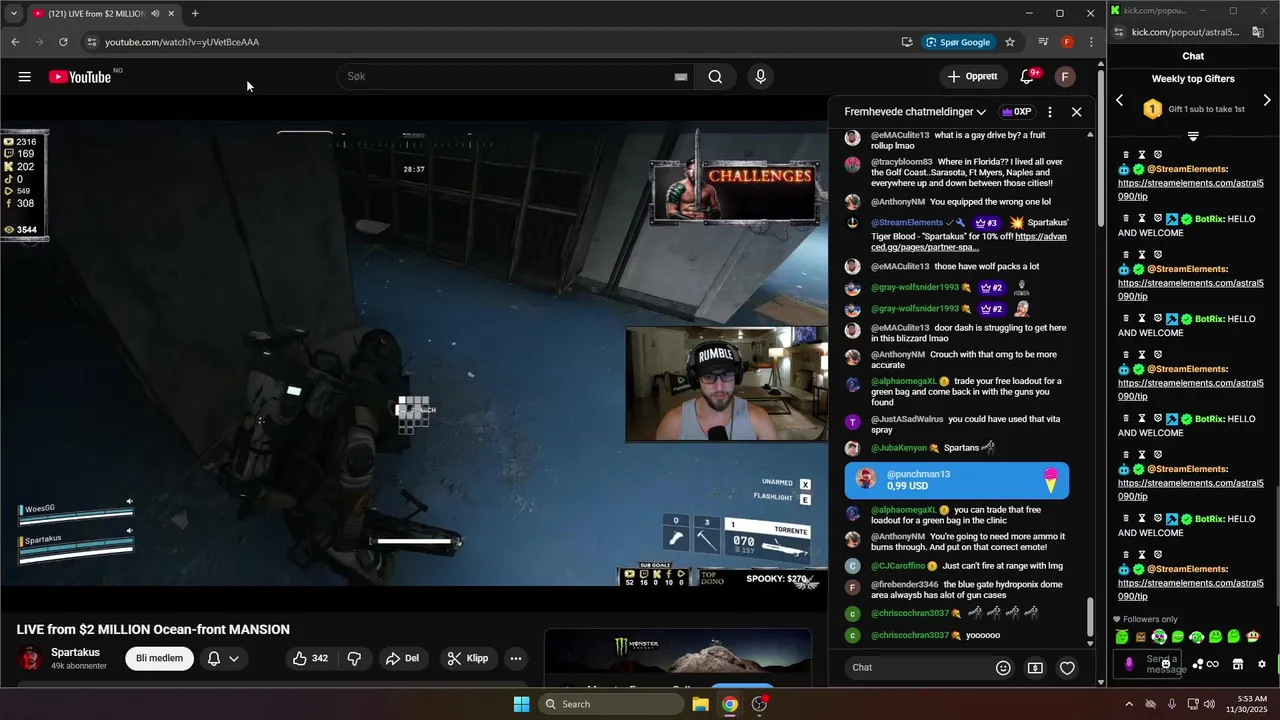The height and width of the screenshot is (720, 1280).
Task: Click the Kick message voice microphone icon
Action: coord(1129,664)
